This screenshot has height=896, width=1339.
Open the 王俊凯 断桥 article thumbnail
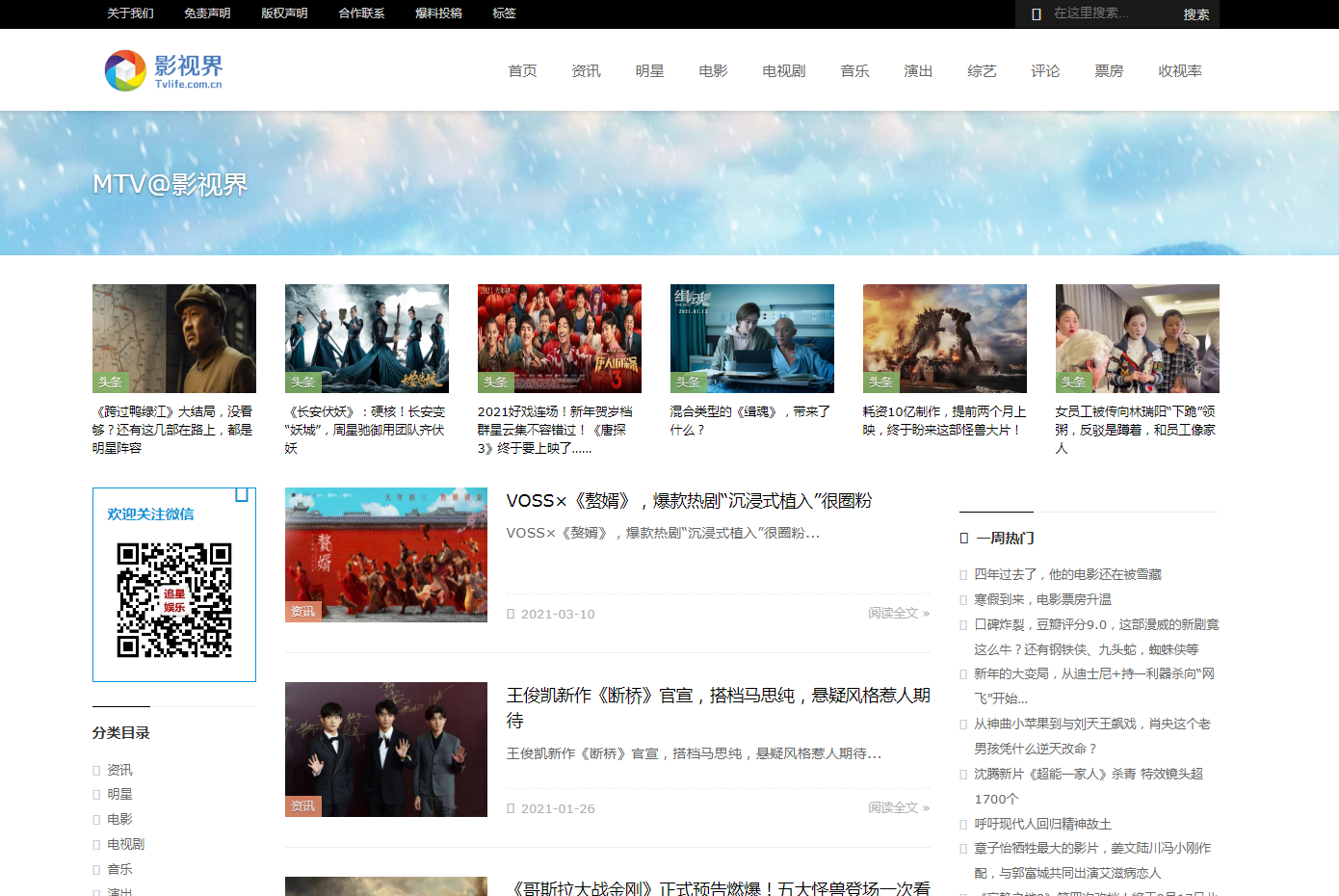386,750
